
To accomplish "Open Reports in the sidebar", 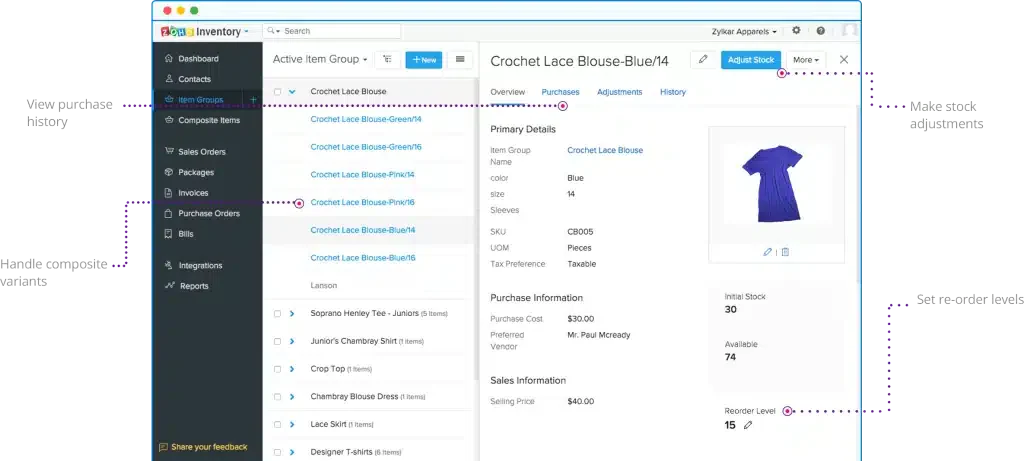I will pos(194,286).
